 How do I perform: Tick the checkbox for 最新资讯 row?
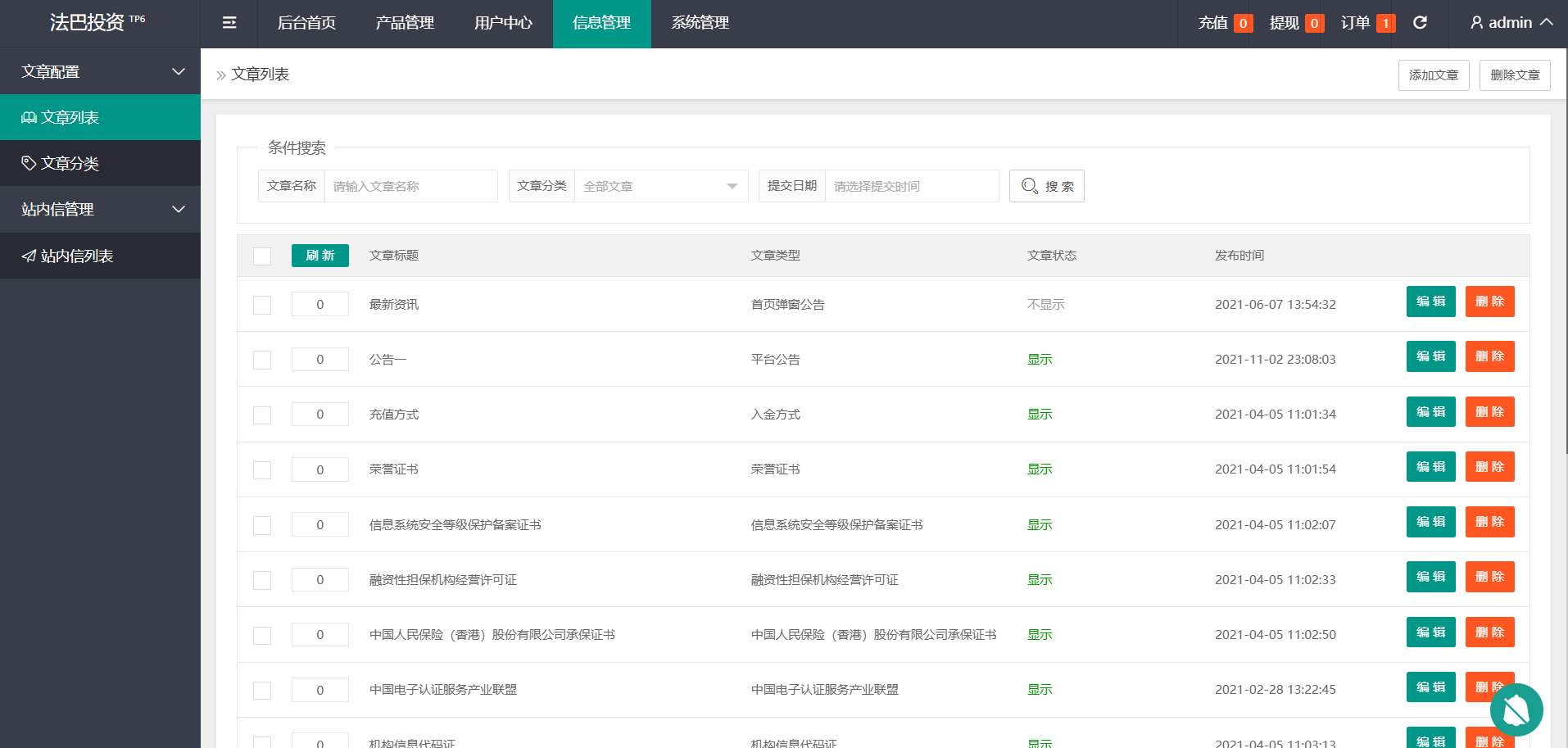tap(262, 305)
